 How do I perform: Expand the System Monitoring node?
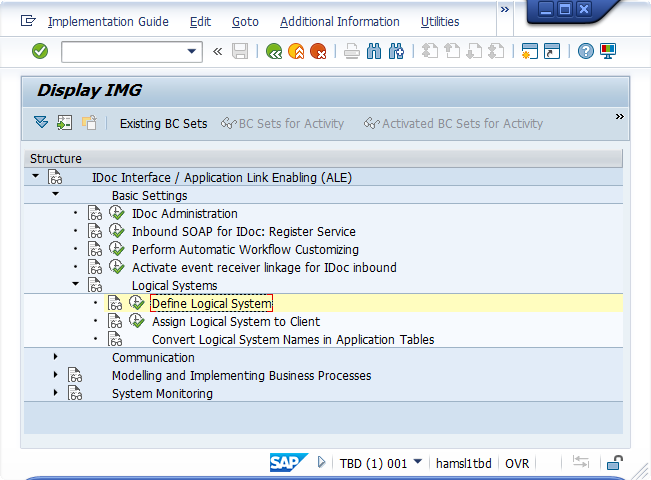click(55, 394)
